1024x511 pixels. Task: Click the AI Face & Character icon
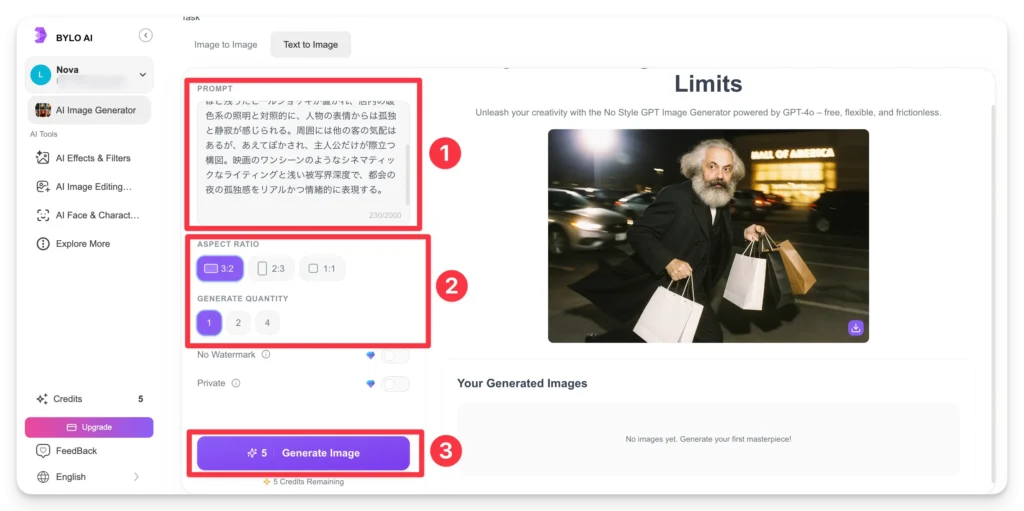tap(43, 215)
